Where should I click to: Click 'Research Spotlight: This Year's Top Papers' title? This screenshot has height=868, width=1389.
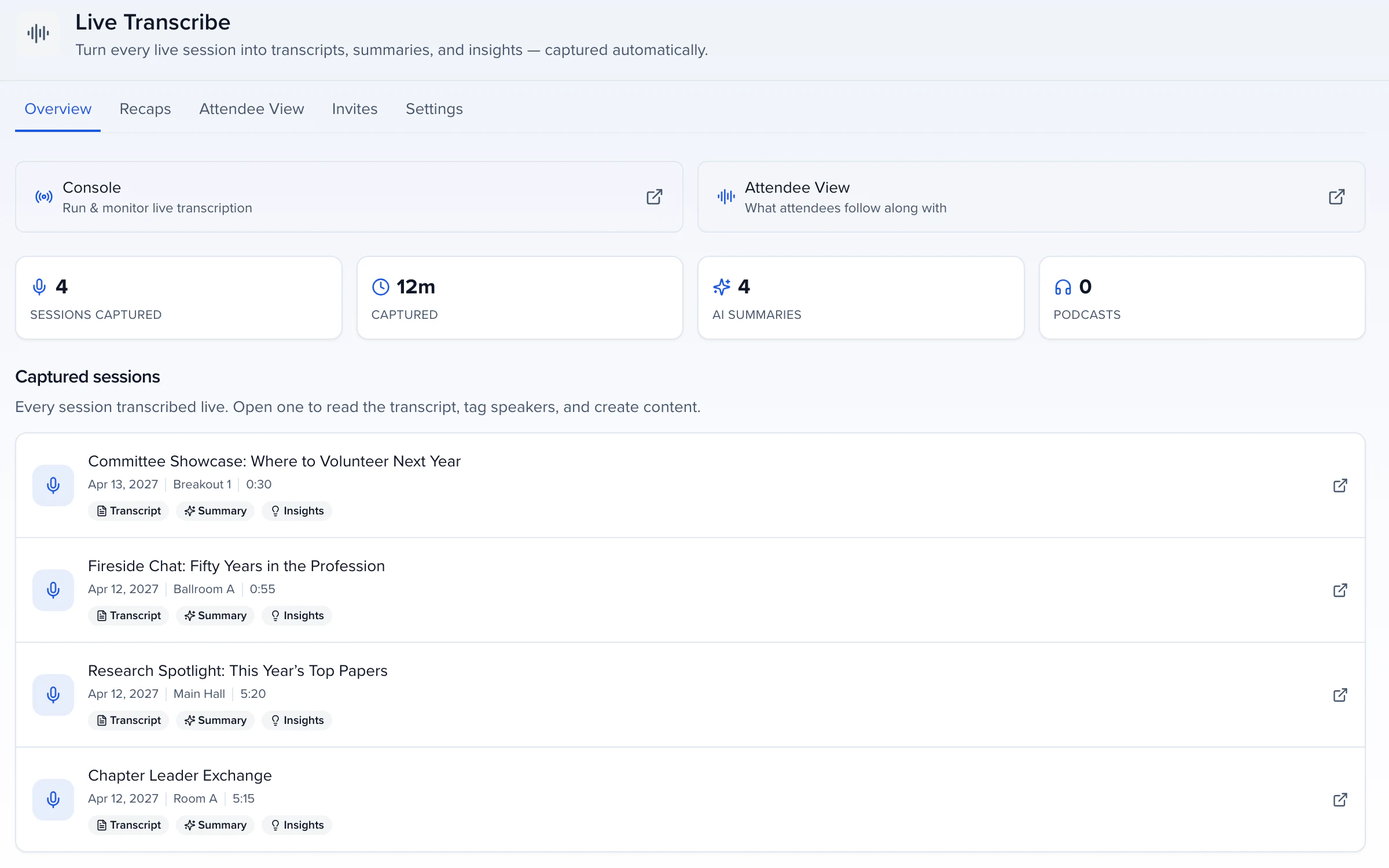pos(238,671)
